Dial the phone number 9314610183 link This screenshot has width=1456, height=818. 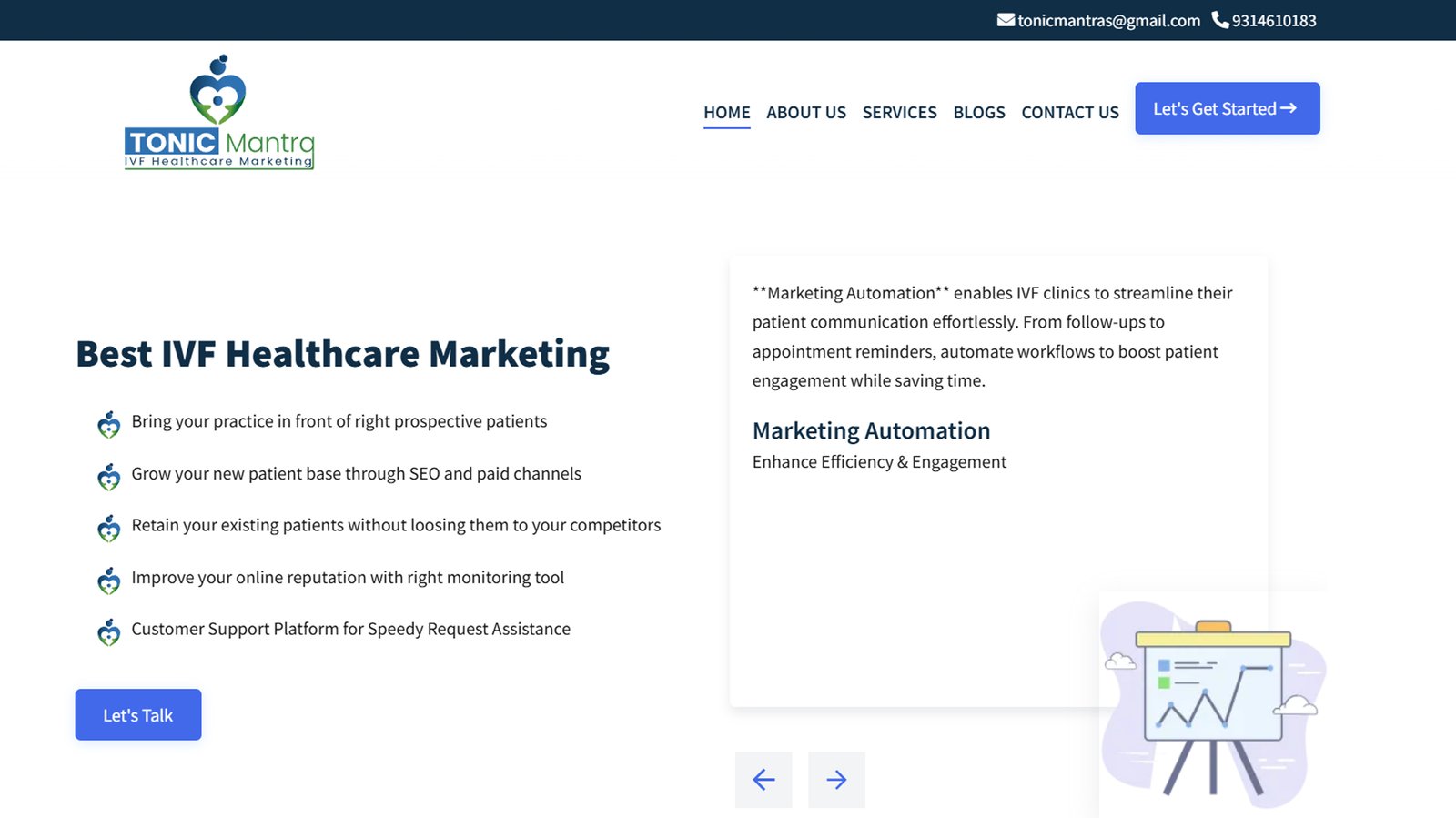(x=1273, y=21)
